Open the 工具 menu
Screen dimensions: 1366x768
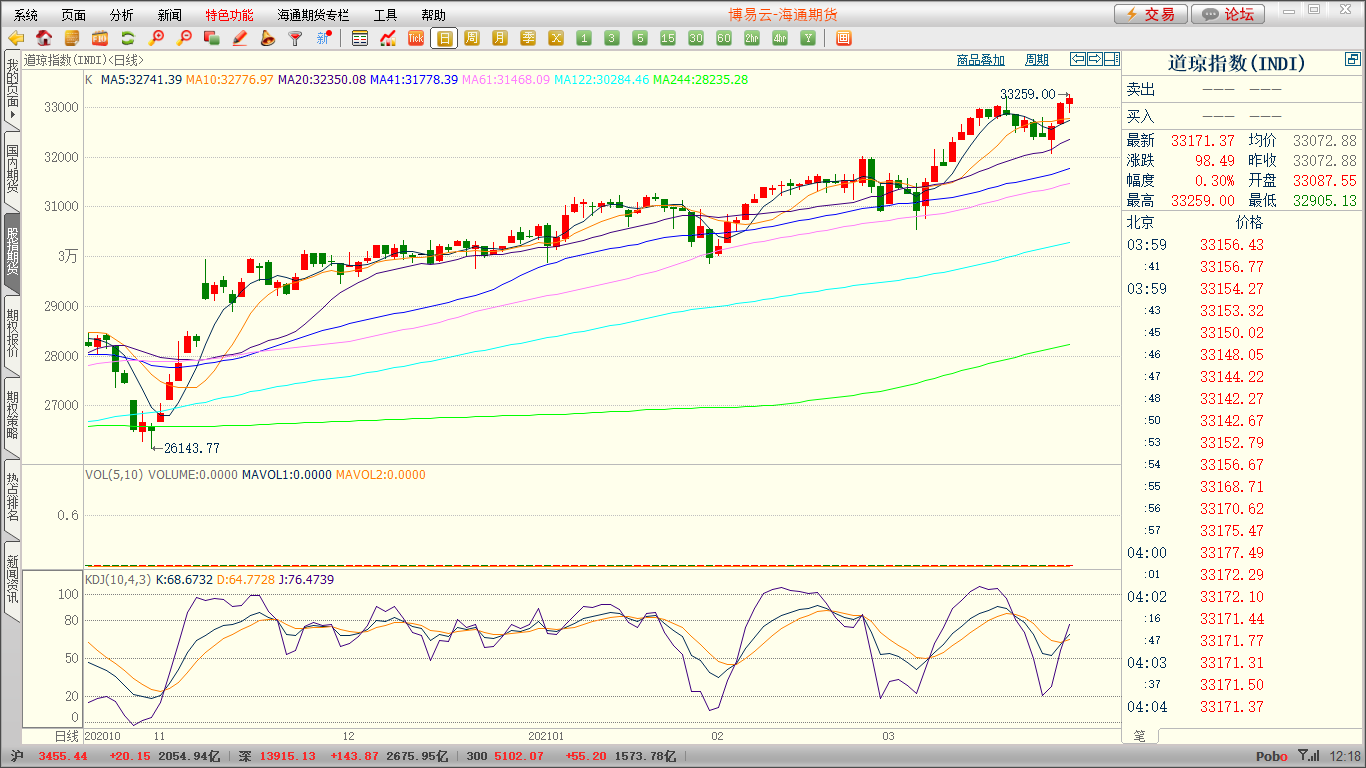point(386,15)
